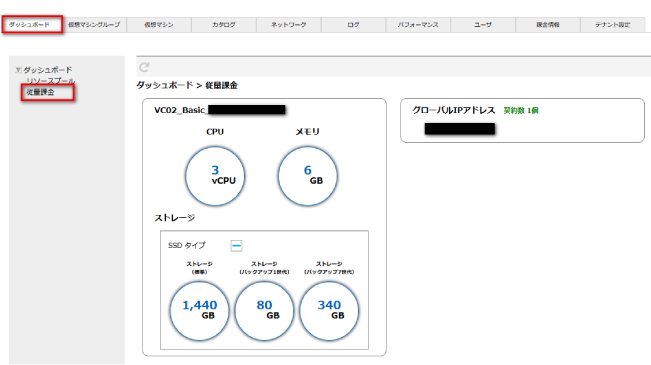Click the ストレージ (標準) label
This screenshot has height=365, width=651.
coord(199,268)
